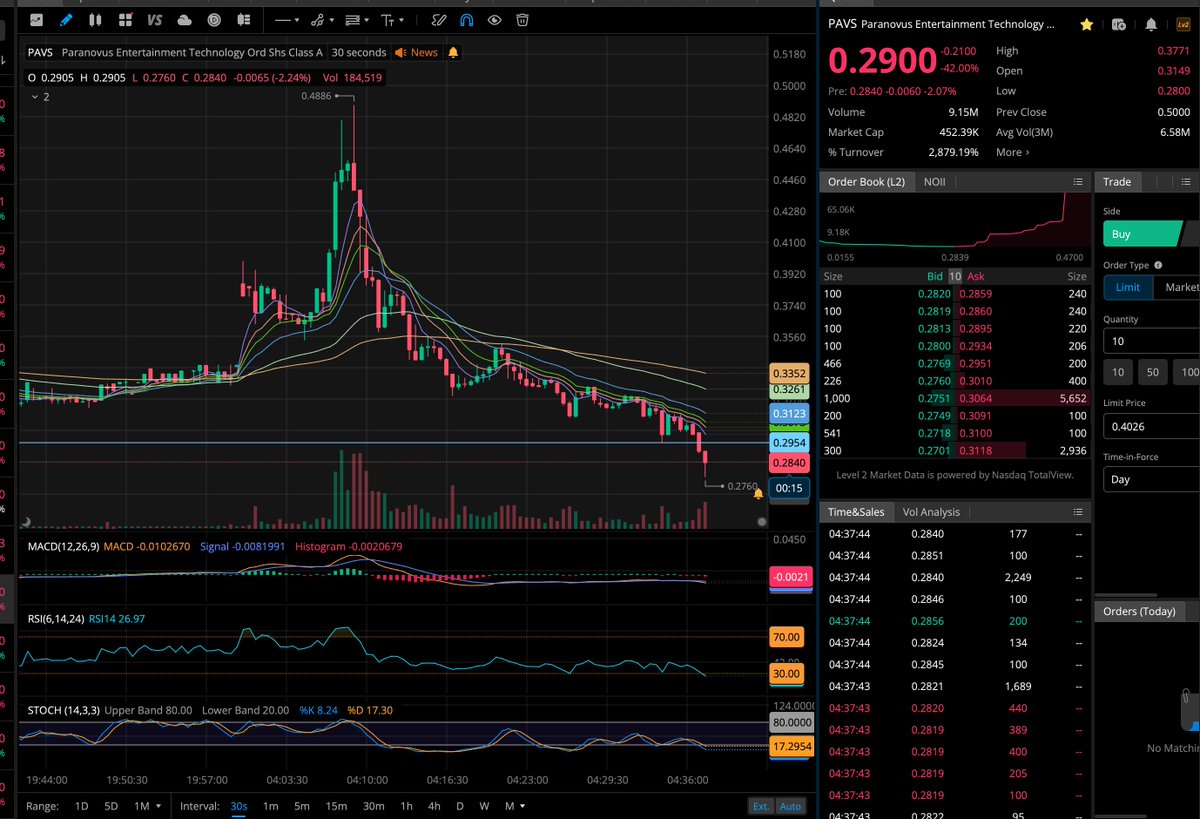
Task: Select the 4h interval
Action: [x=433, y=806]
